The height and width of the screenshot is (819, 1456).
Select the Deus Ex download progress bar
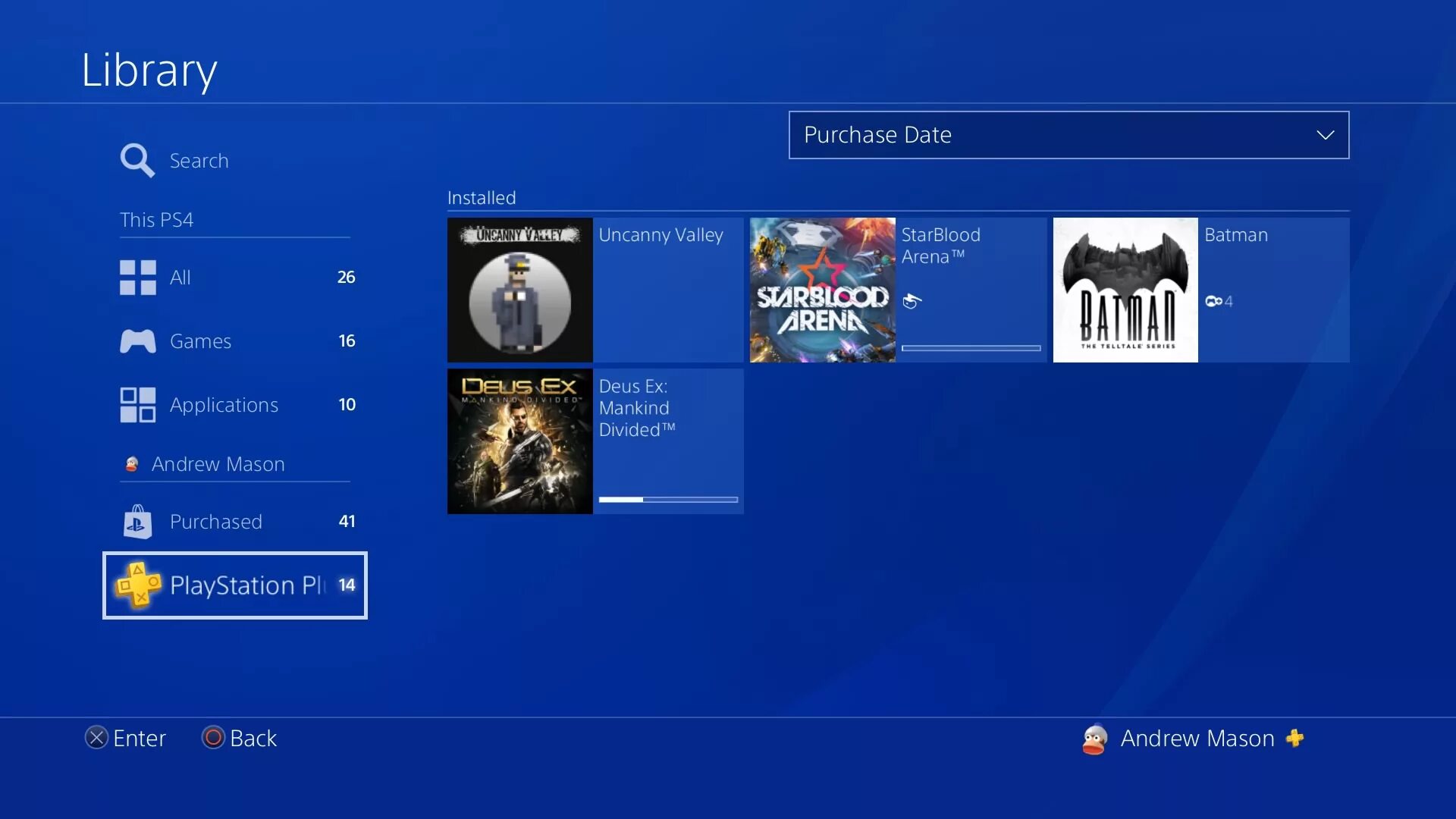[x=668, y=500]
